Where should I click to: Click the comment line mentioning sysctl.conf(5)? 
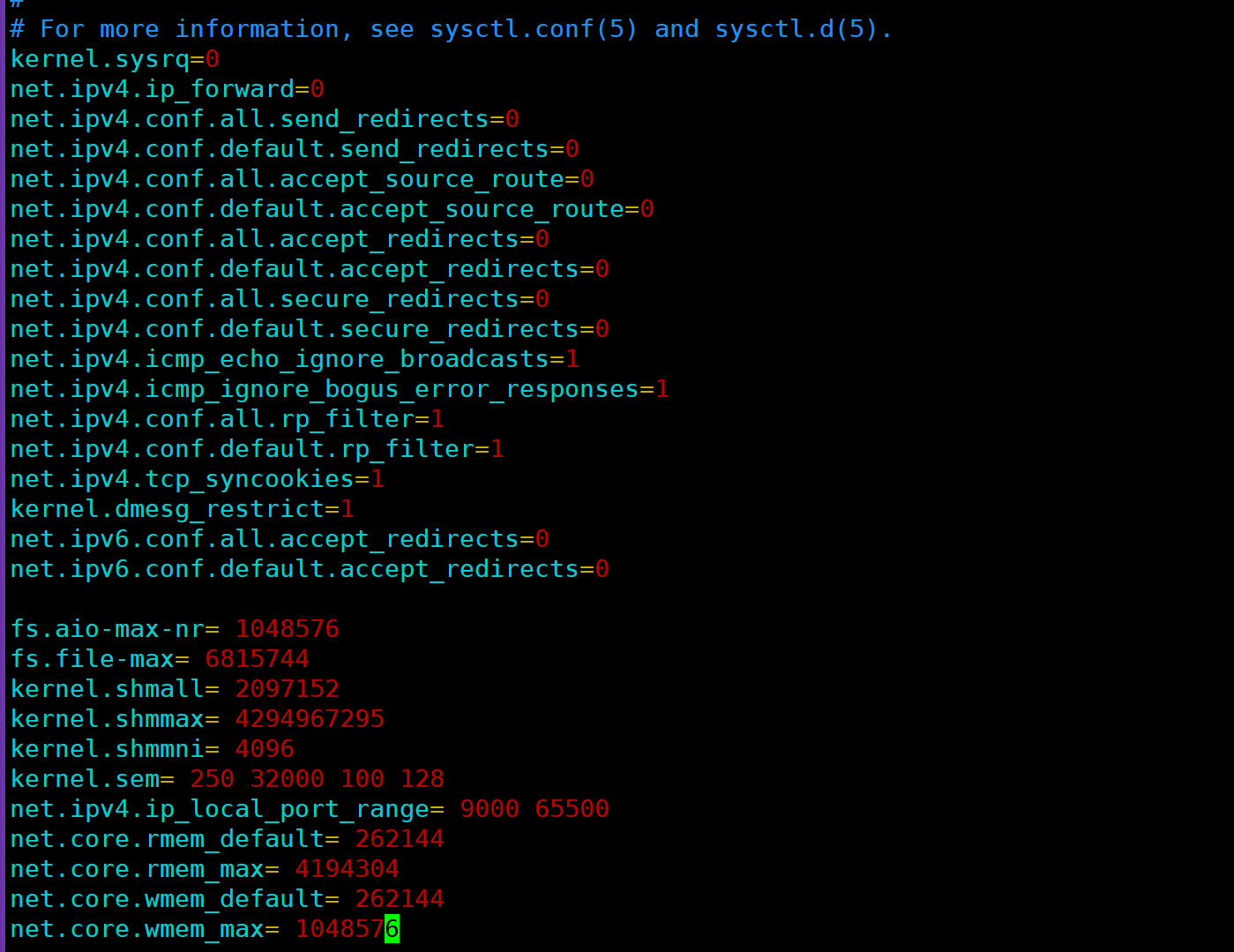[x=450, y=30]
